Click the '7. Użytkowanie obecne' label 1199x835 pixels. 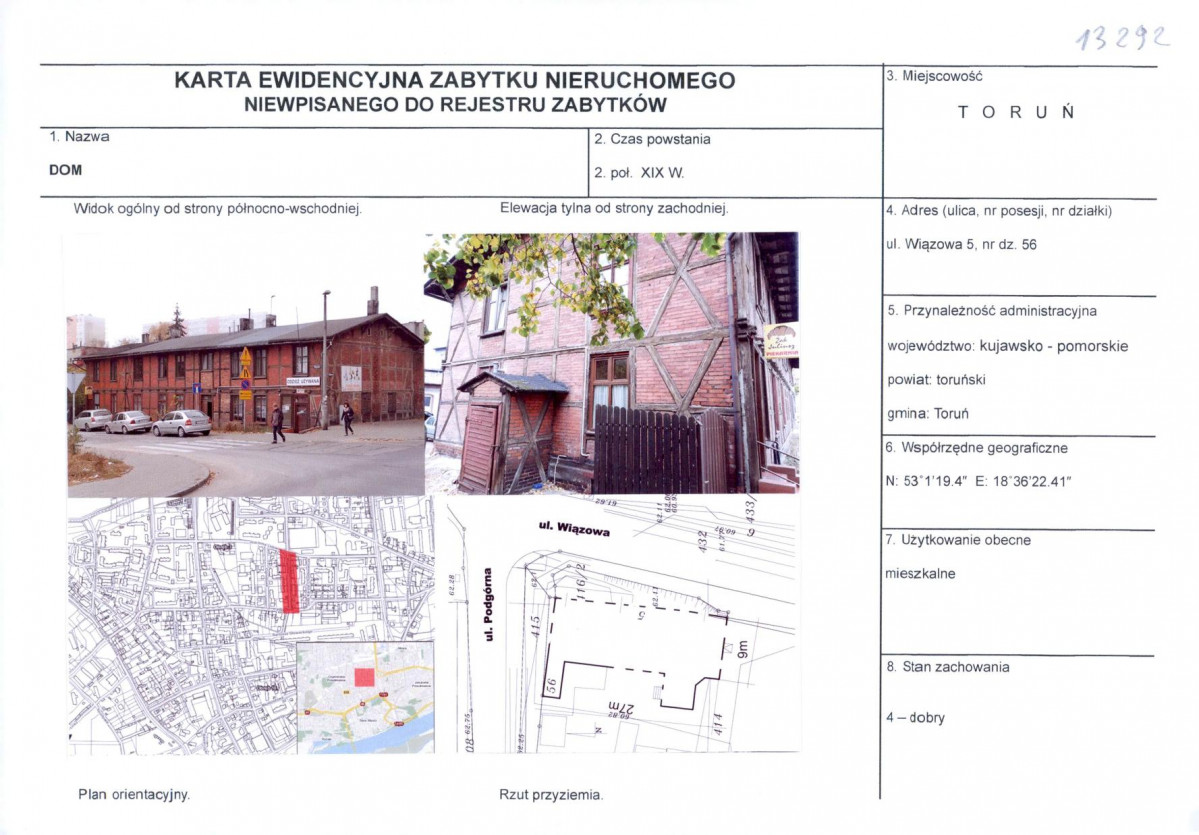point(958,540)
